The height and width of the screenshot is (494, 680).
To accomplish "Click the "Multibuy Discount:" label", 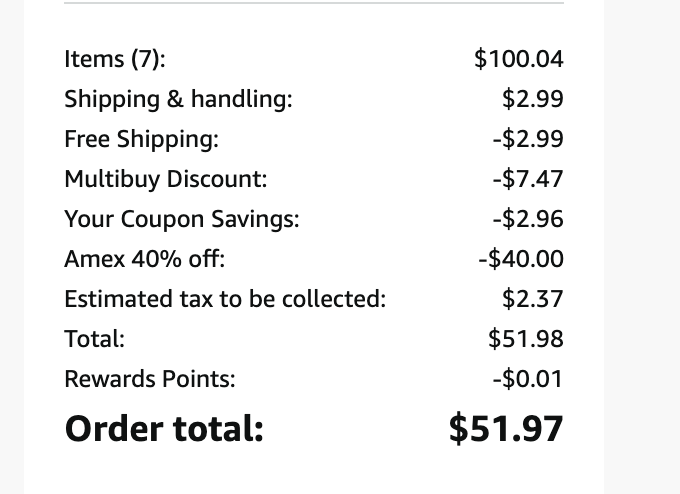I will [166, 179].
